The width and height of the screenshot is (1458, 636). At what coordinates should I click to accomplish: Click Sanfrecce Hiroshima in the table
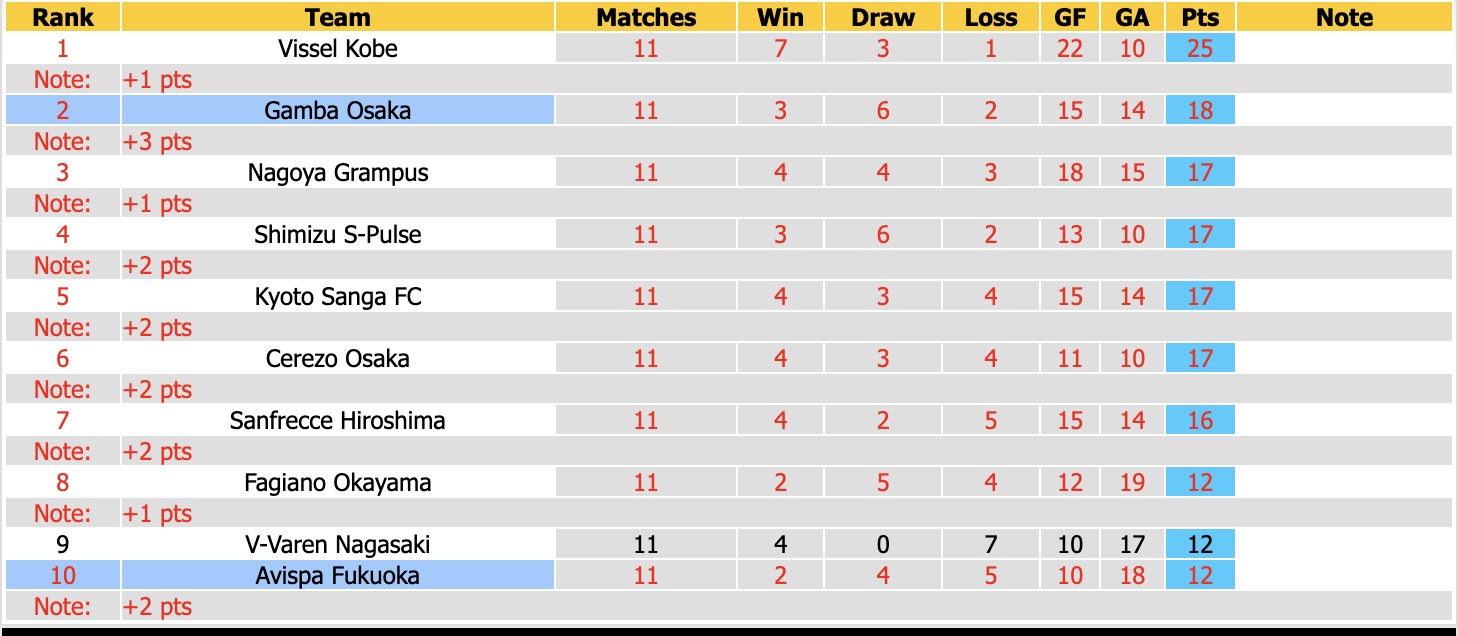point(338,420)
